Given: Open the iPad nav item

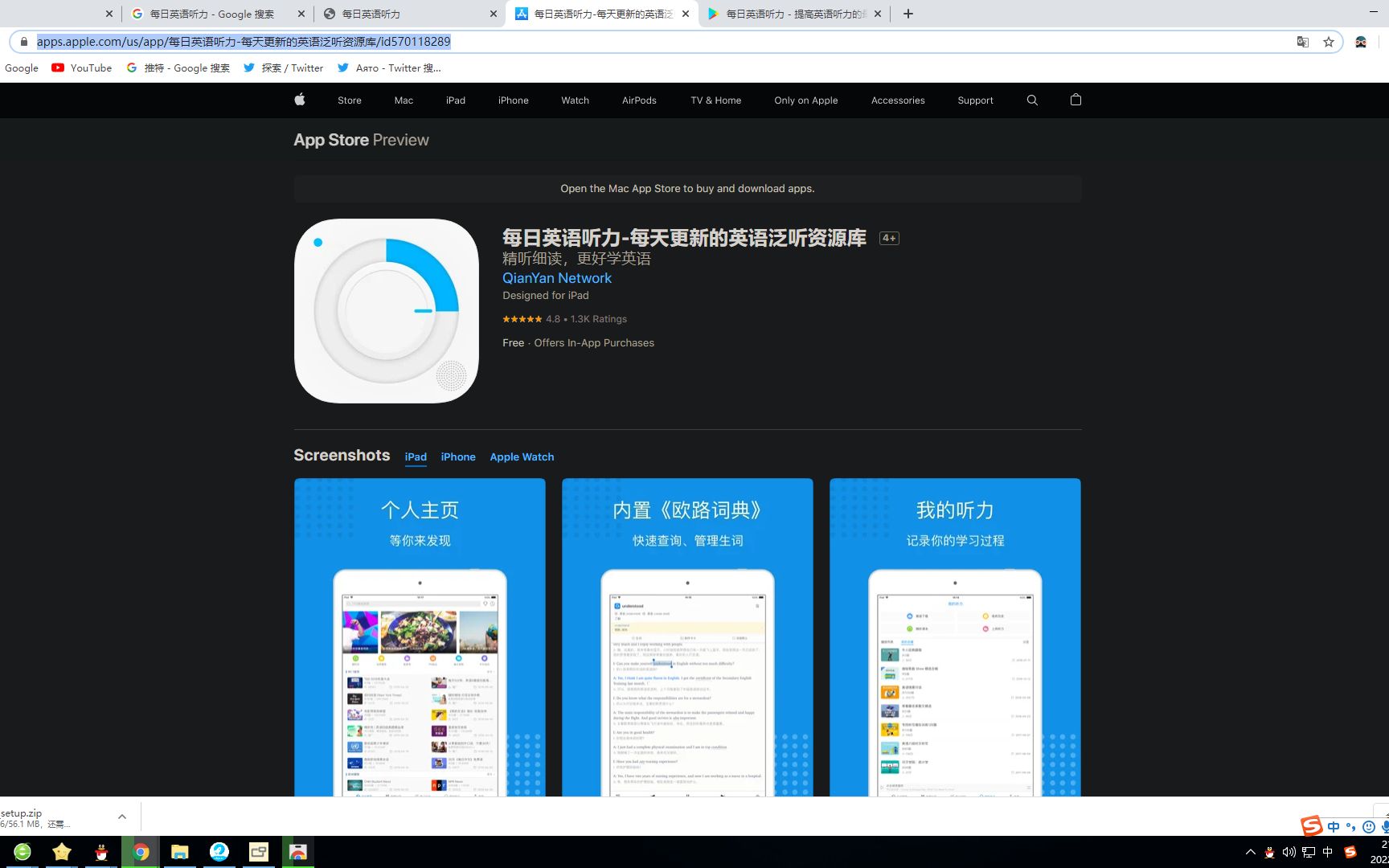Looking at the screenshot, I should click(456, 100).
